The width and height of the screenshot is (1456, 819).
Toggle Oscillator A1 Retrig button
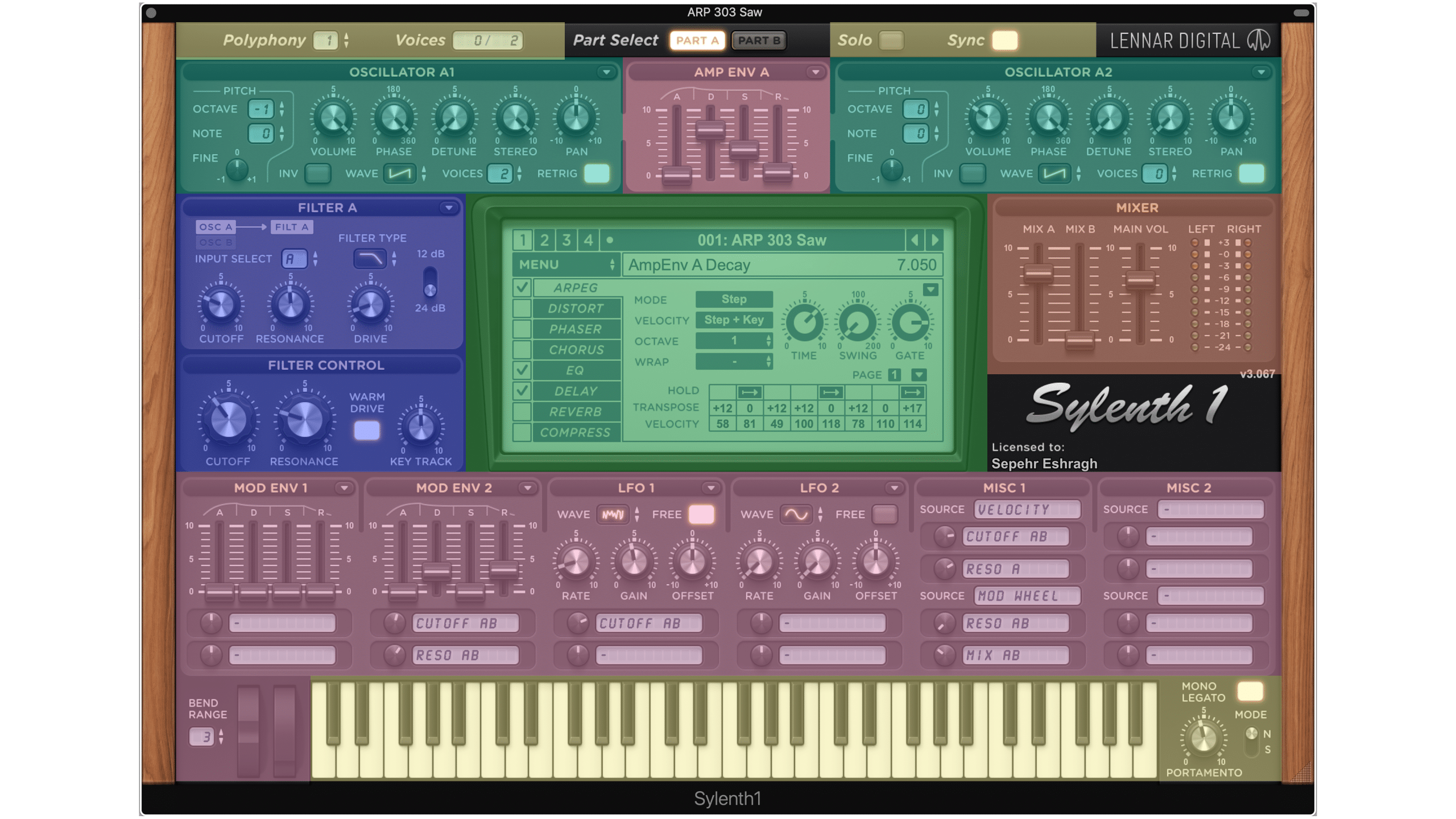597,173
